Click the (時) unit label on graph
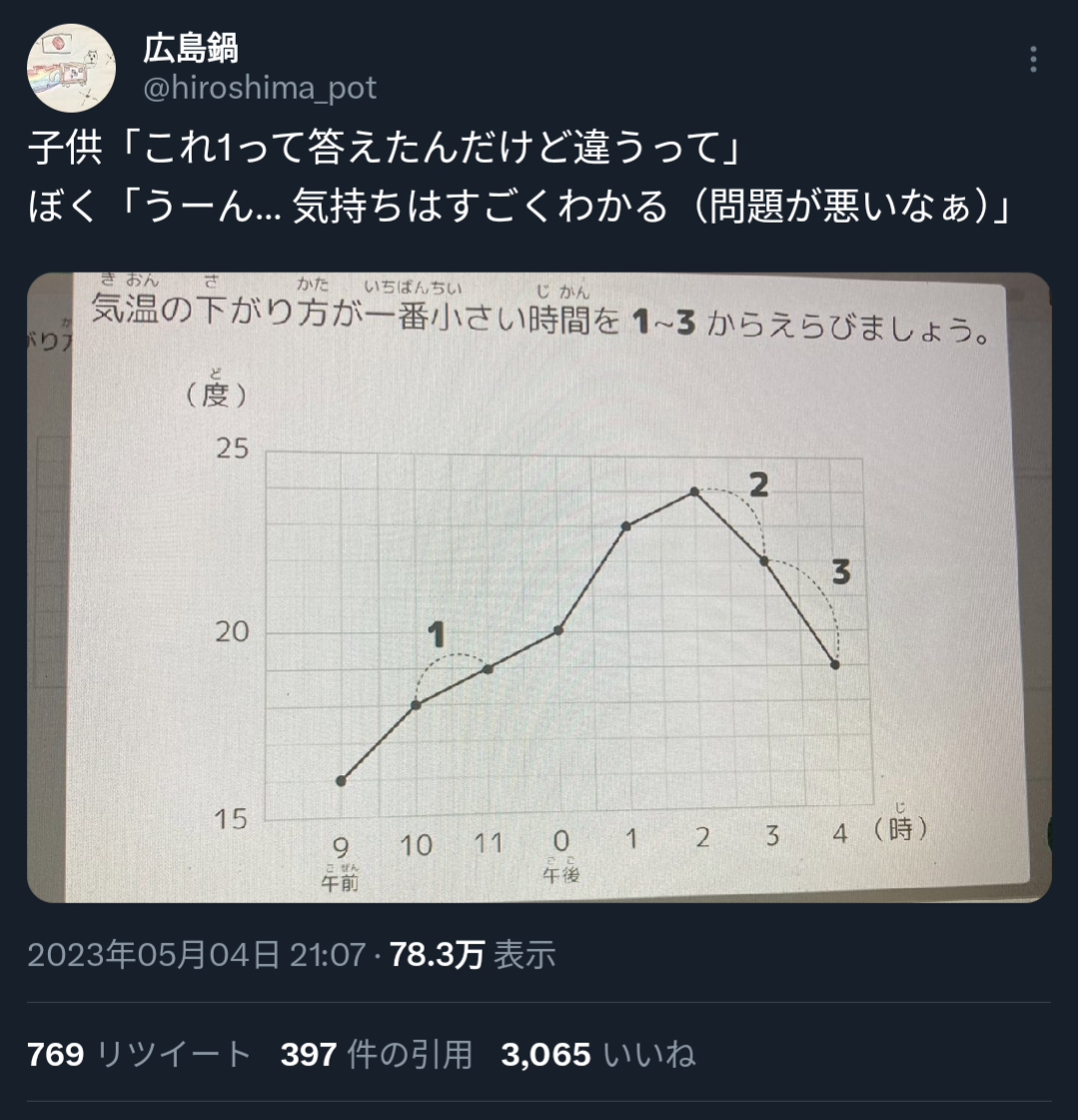The image size is (1078, 1120). (x=900, y=830)
